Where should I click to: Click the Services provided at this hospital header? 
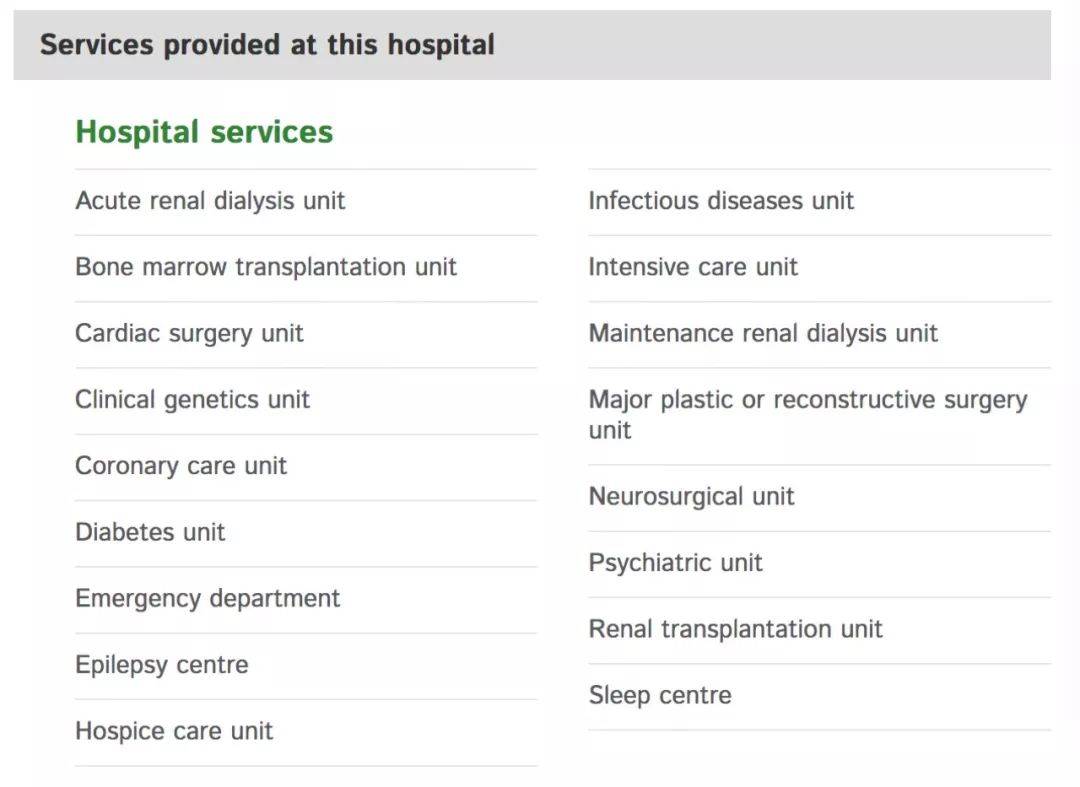267,45
